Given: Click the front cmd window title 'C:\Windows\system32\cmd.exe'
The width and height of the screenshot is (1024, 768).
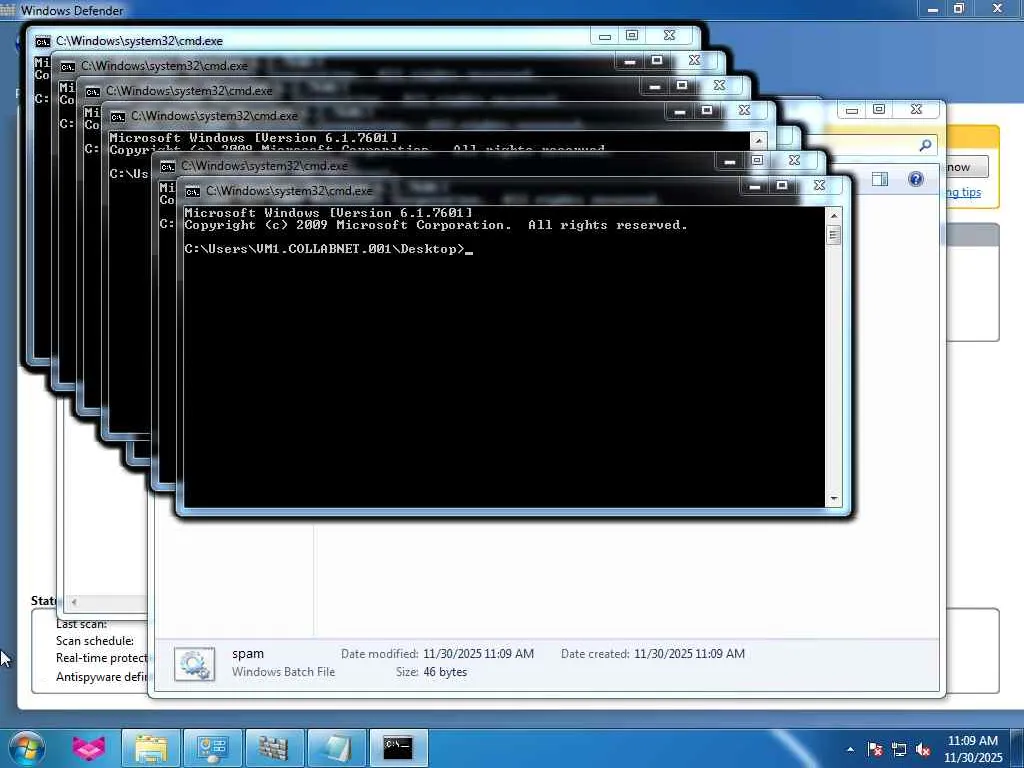Looking at the screenshot, I should [289, 191].
